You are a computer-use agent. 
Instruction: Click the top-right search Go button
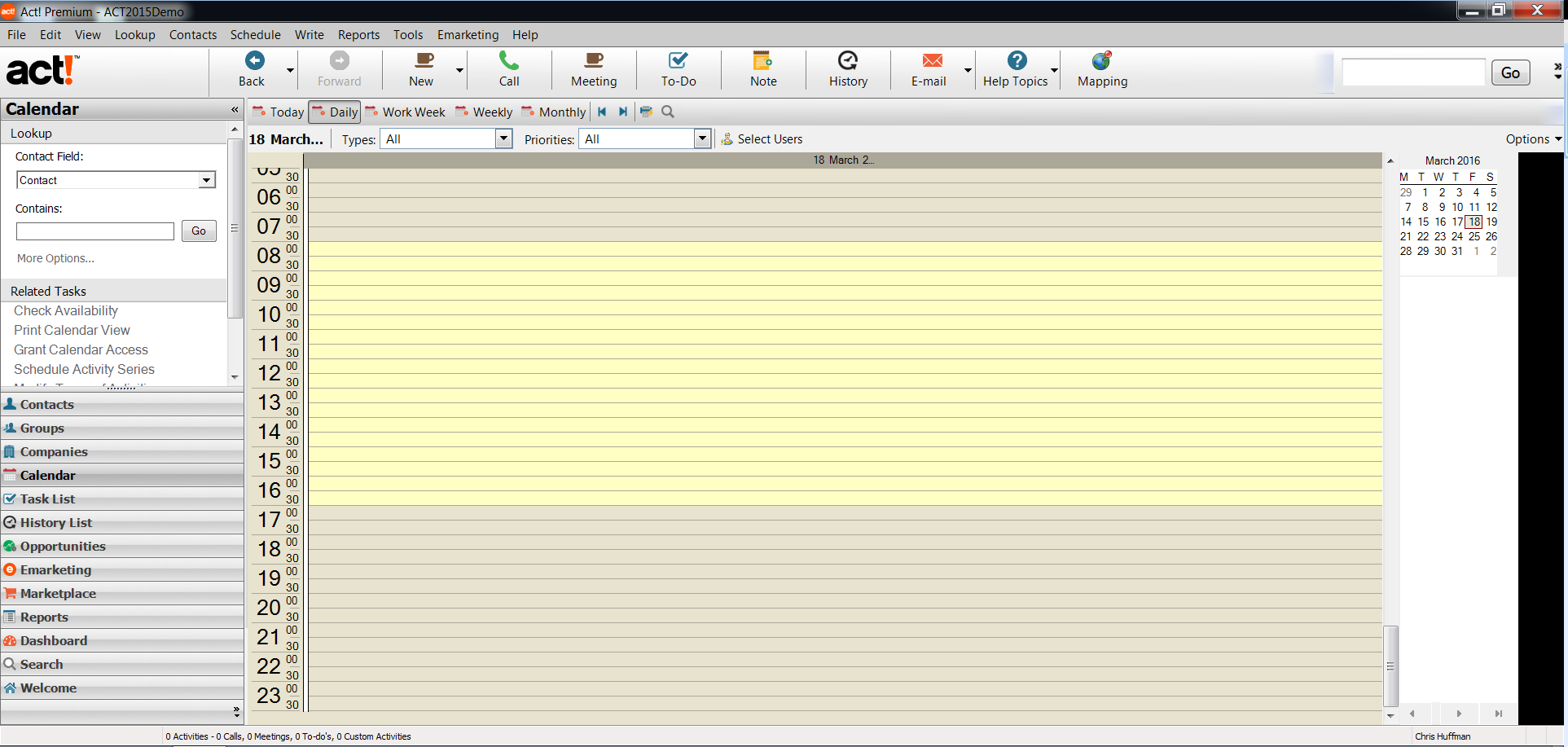pyautogui.click(x=1510, y=73)
